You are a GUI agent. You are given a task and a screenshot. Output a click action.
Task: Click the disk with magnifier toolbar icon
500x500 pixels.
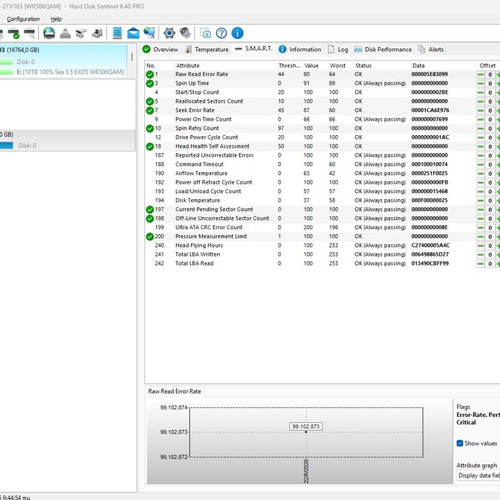point(30,34)
